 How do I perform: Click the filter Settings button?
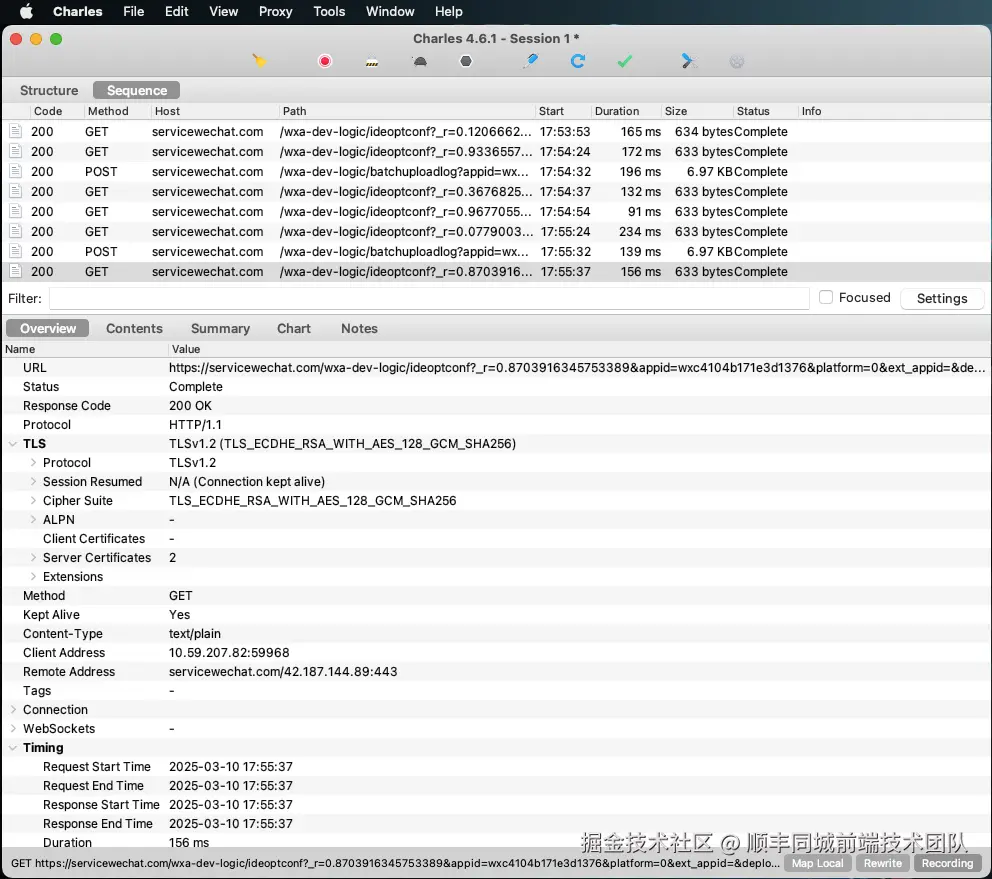pos(941,298)
